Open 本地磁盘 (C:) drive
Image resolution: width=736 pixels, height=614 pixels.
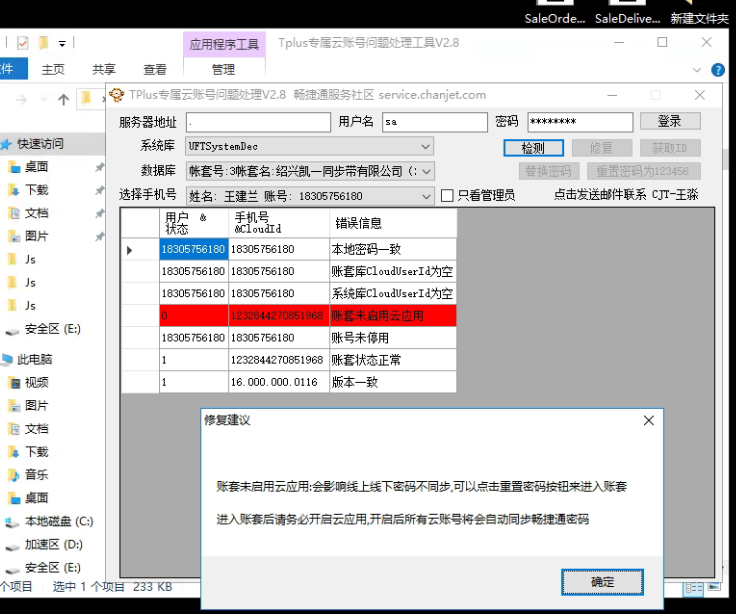[59, 521]
